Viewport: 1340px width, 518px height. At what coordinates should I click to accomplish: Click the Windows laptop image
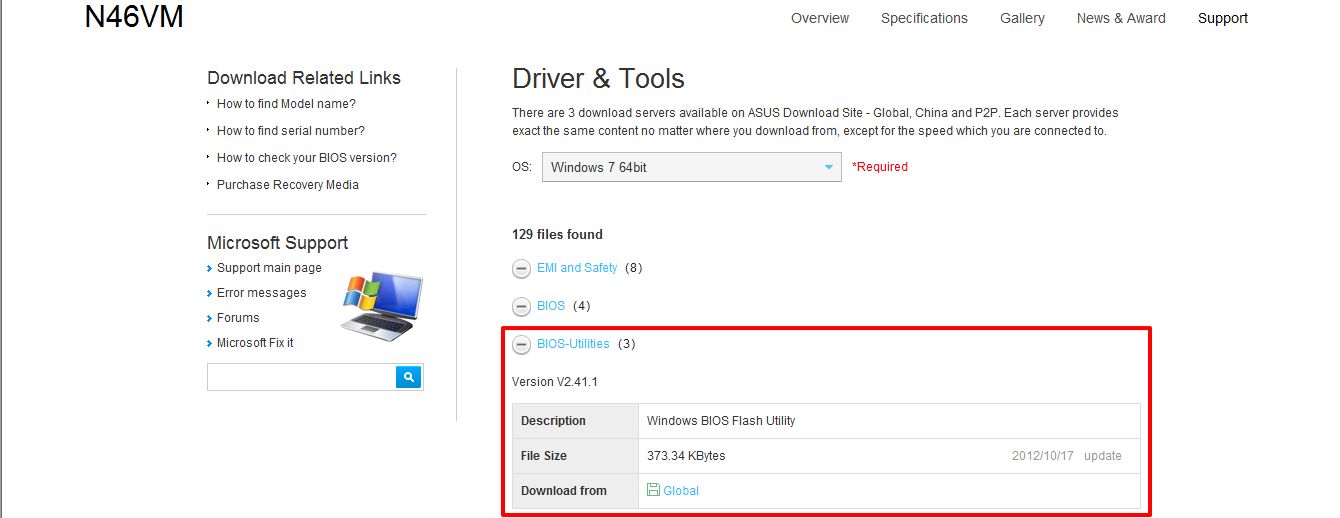(x=381, y=306)
